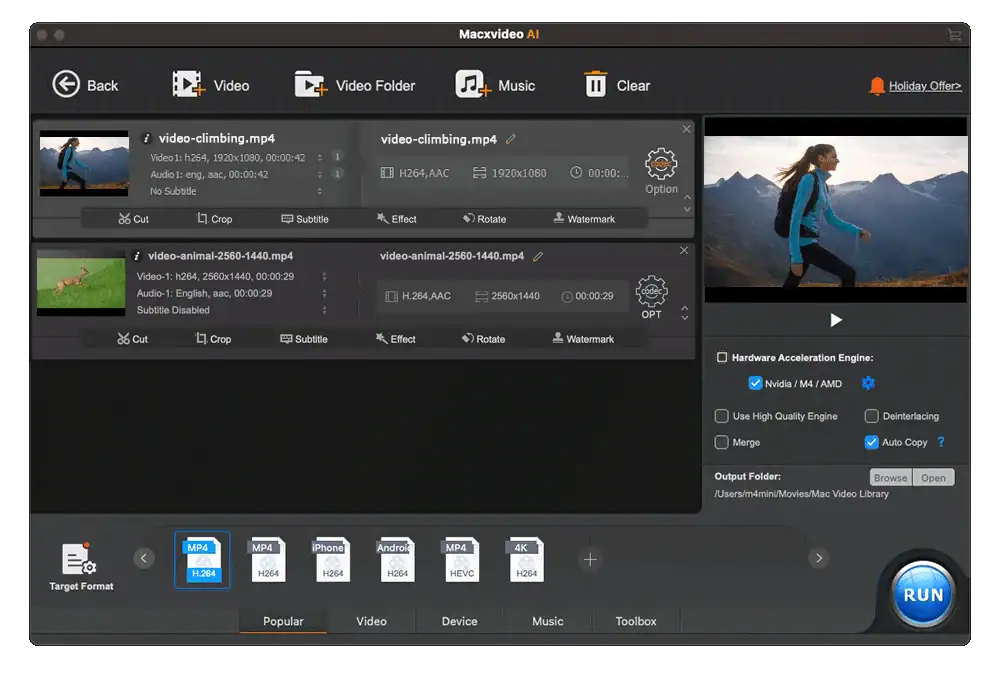1000x682 pixels.
Task: Rename output video-animal-2560-1440.mp4 with pencil icon
Action: pyautogui.click(x=538, y=256)
